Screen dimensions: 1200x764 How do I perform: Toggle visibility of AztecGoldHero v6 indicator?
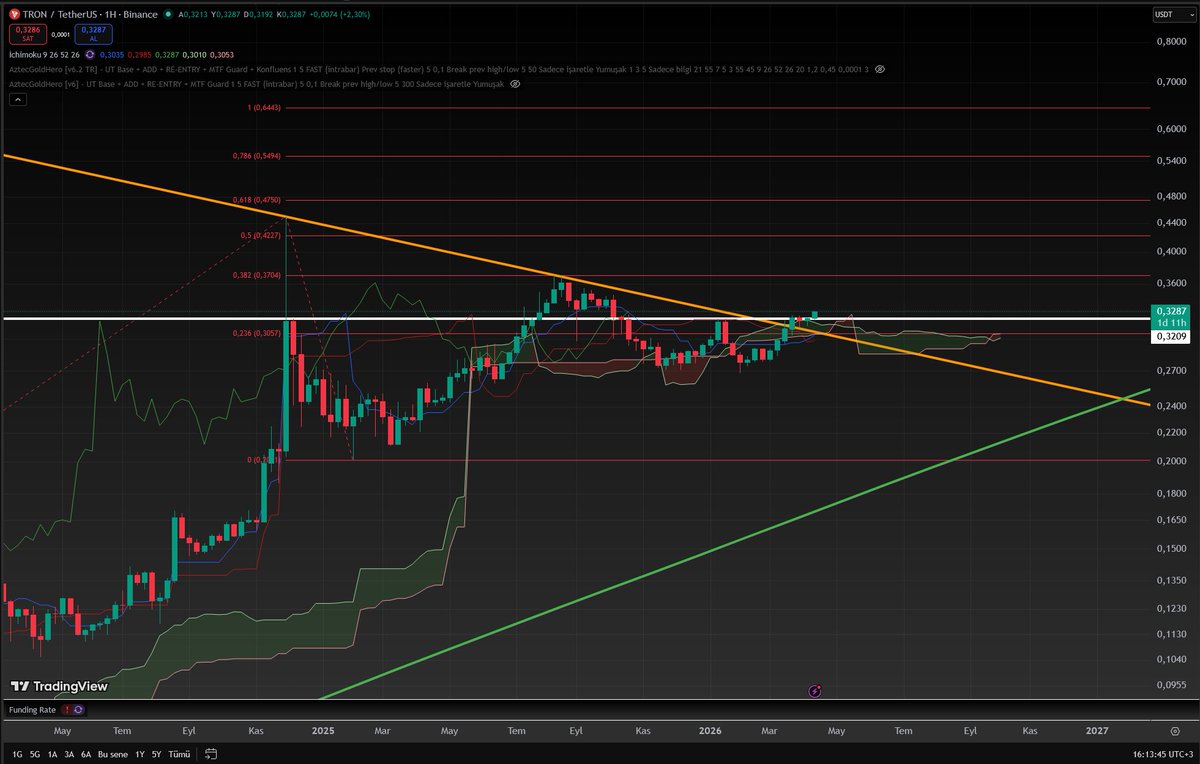pos(515,85)
